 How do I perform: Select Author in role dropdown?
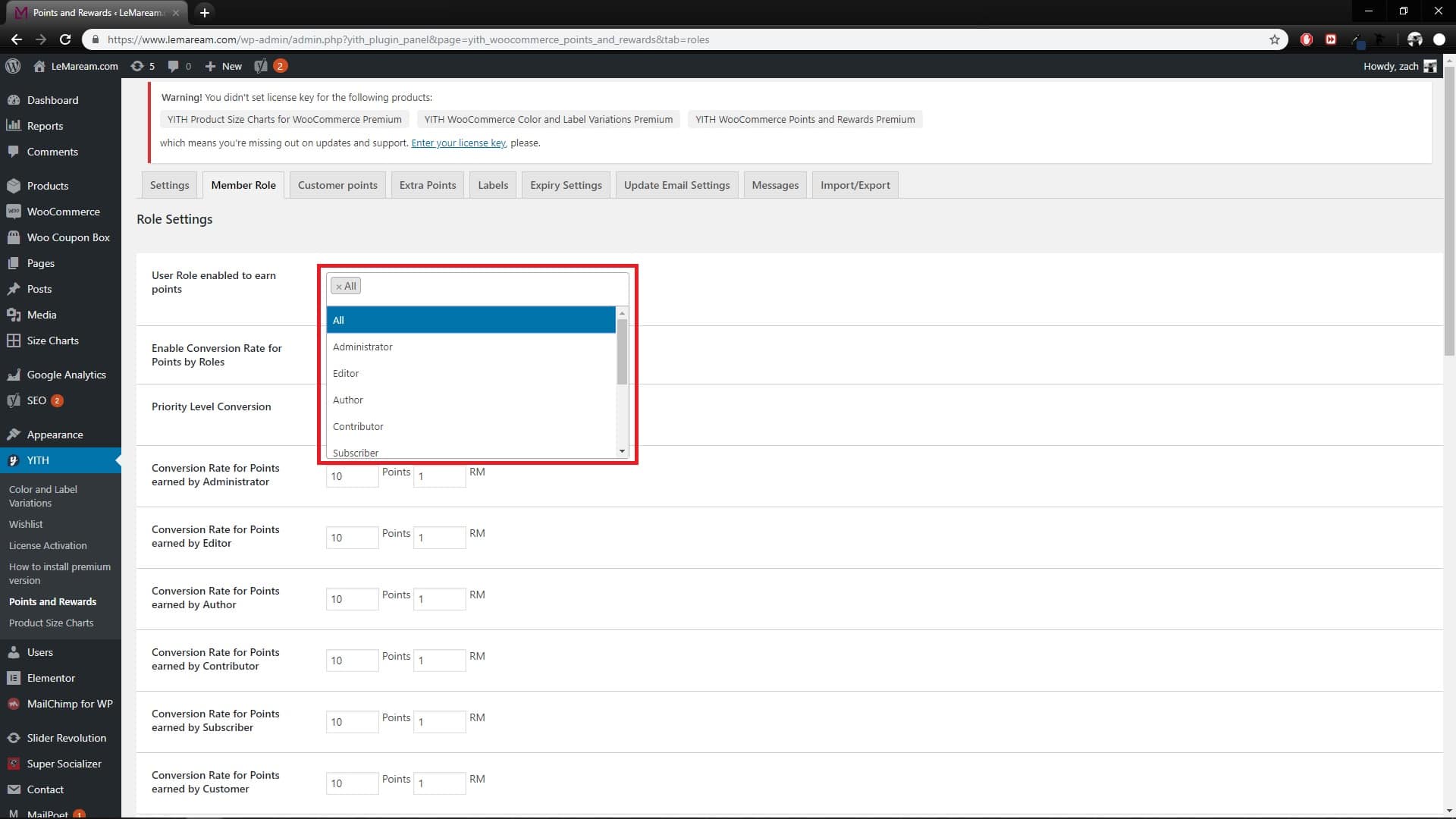[471, 400]
